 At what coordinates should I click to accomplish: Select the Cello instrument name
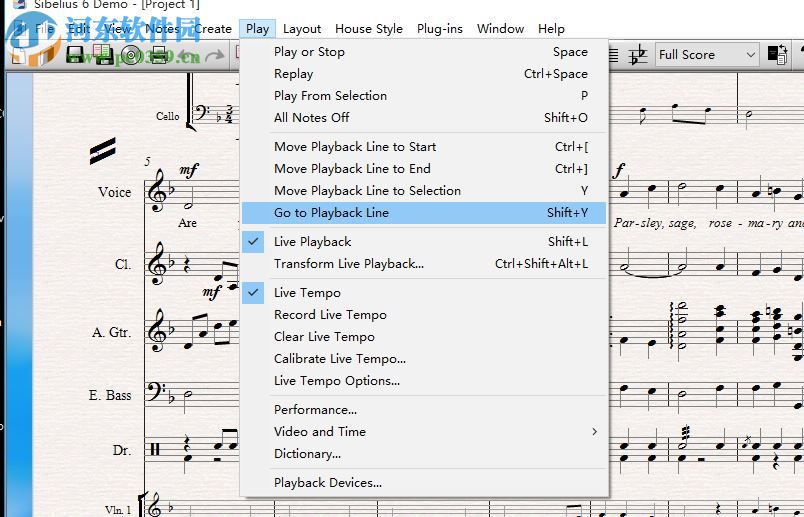[168, 116]
